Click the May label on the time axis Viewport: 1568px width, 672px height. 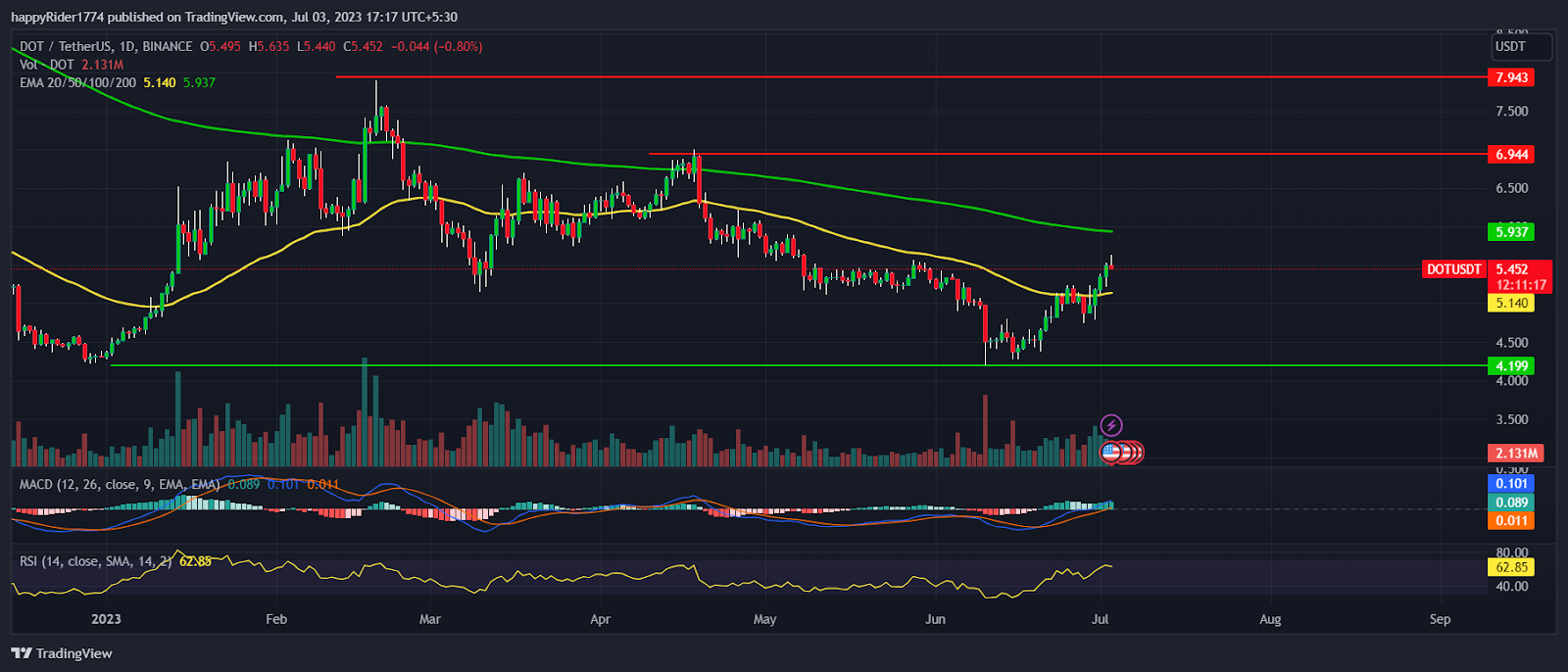pos(764,619)
